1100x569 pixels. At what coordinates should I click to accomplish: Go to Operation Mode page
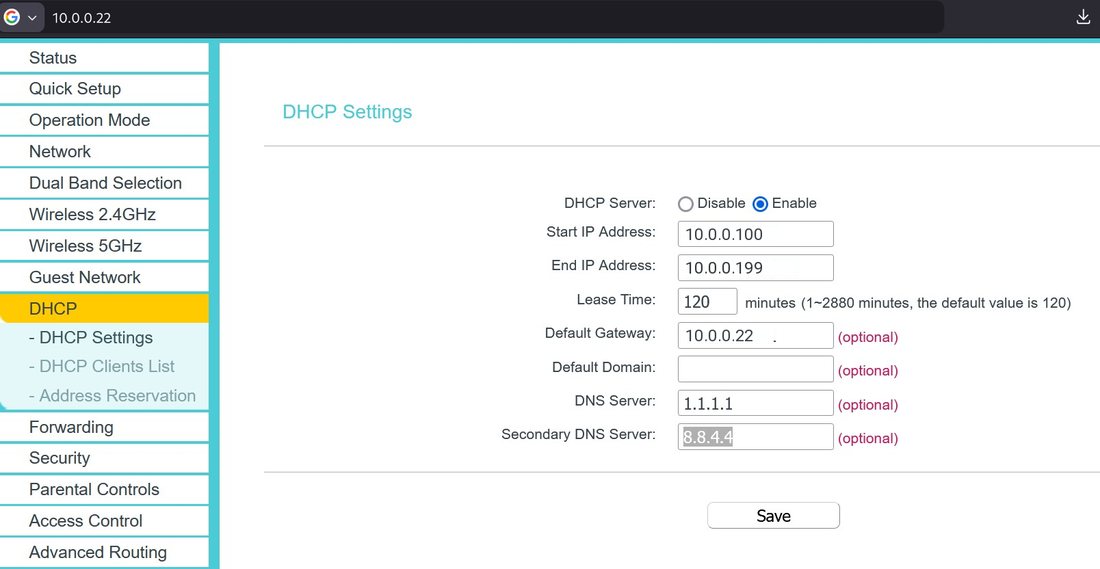pos(104,120)
